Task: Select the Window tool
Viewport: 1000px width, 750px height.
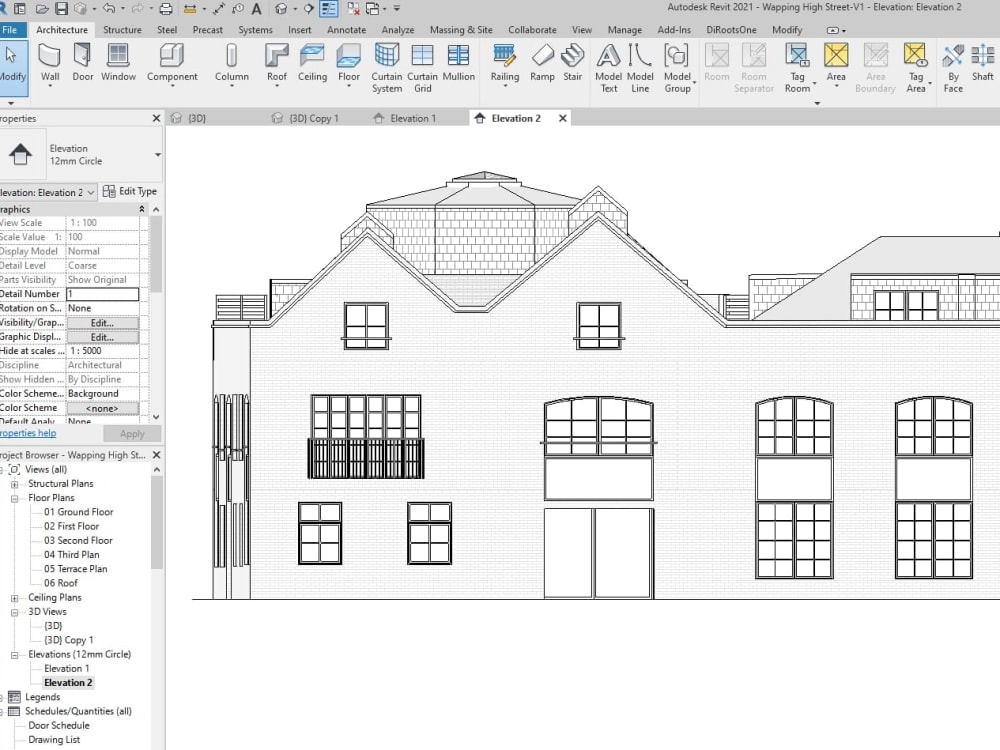Action: [x=119, y=64]
